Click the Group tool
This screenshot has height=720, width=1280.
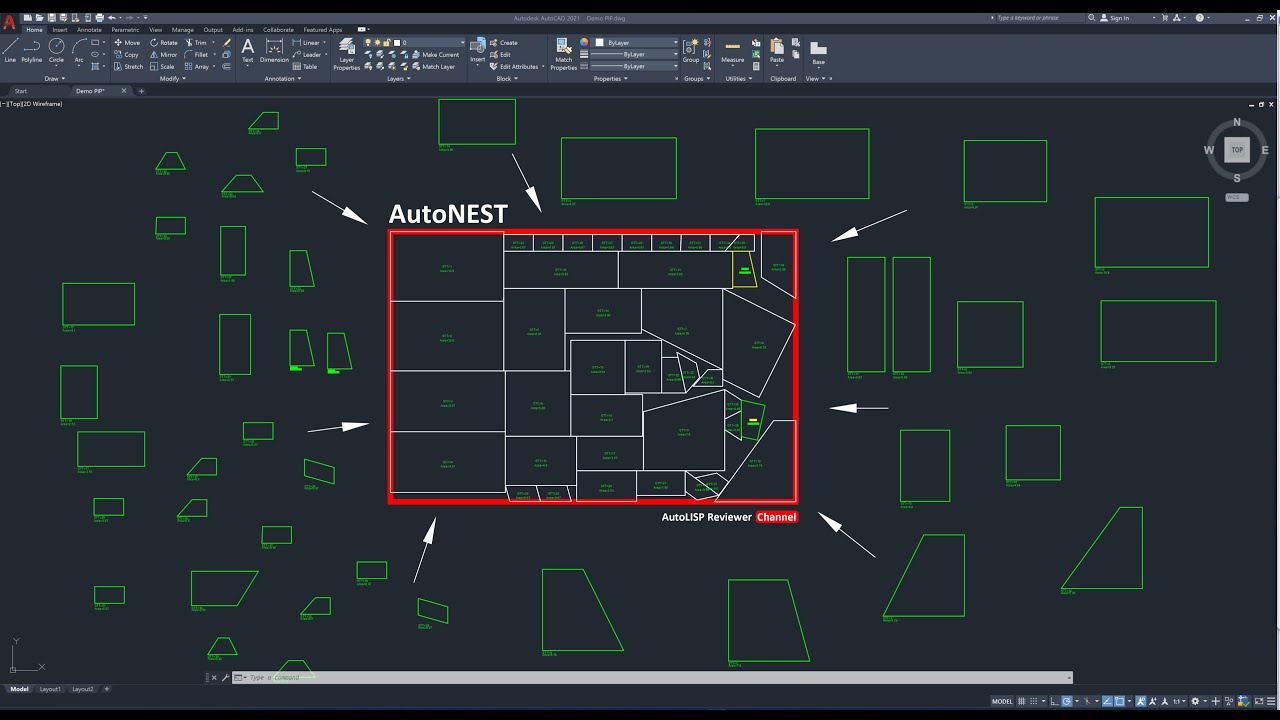[x=691, y=51]
